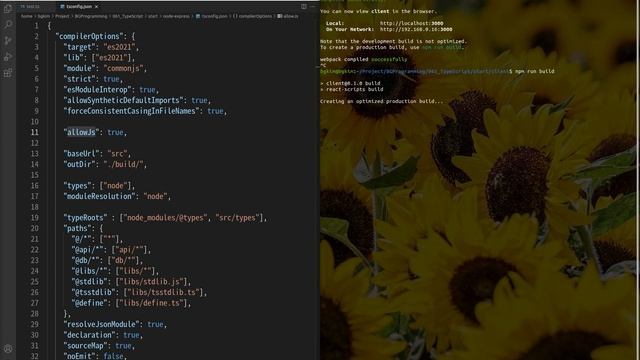Click the "@libs/*" path key
The image size is (640, 360).
[91, 271]
